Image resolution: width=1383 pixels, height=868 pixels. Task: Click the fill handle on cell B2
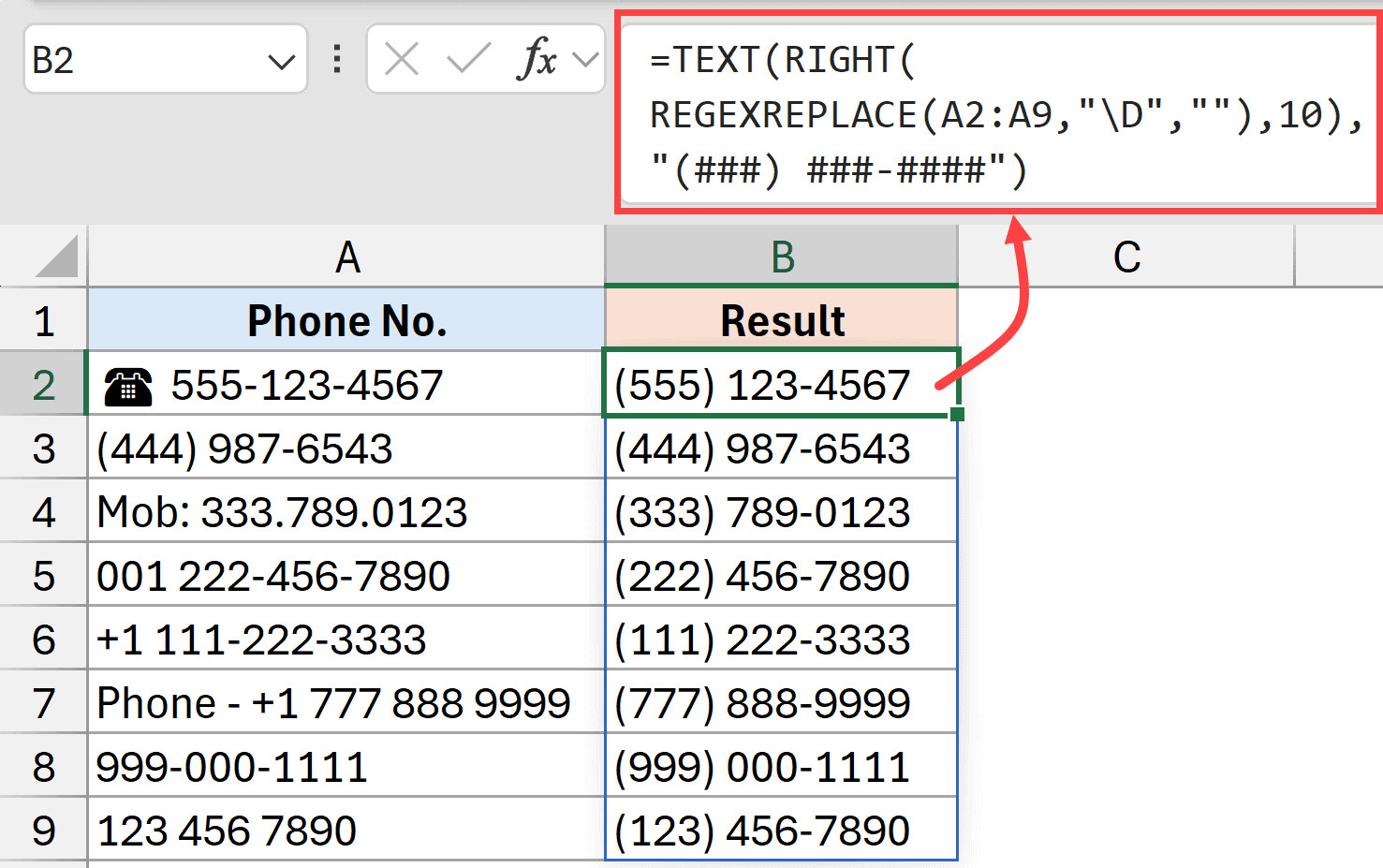(956, 414)
